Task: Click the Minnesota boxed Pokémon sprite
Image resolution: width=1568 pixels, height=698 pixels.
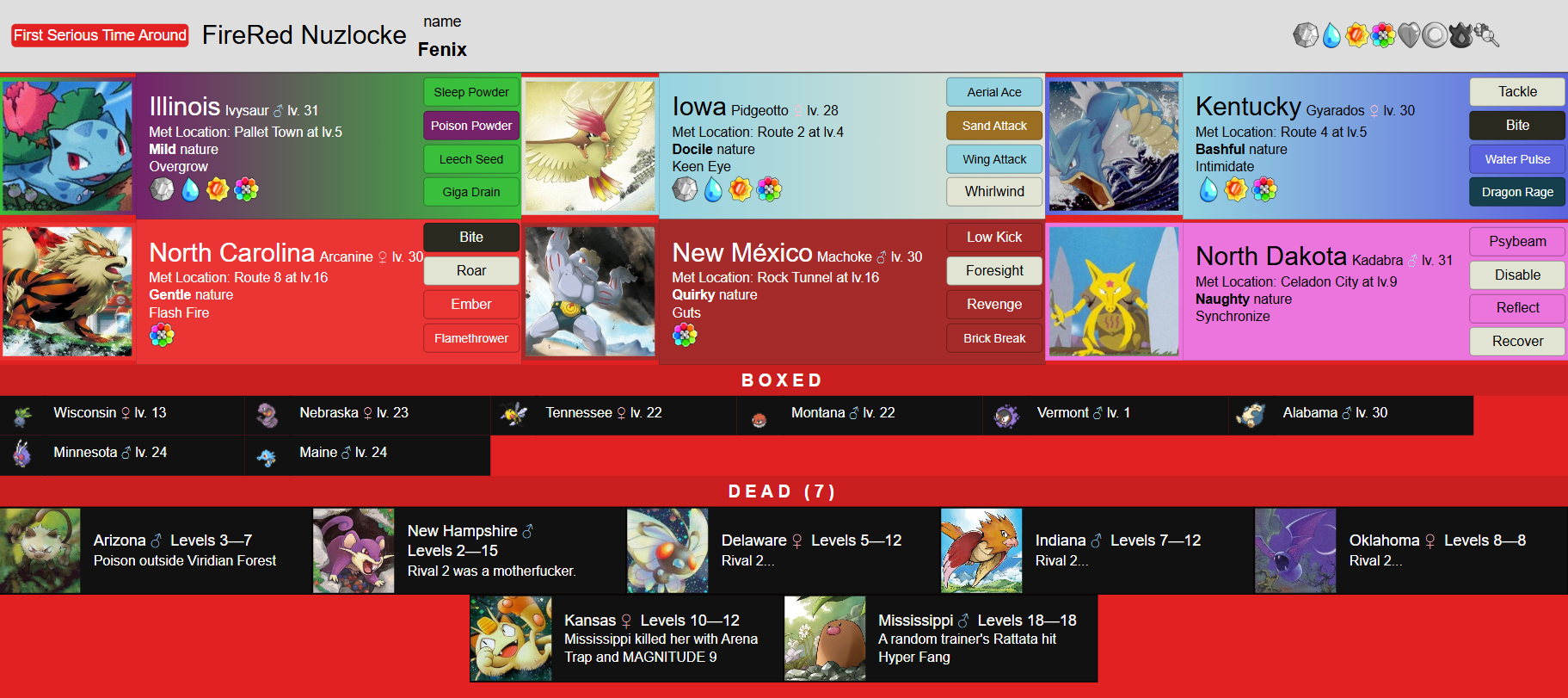Action: tap(23, 454)
